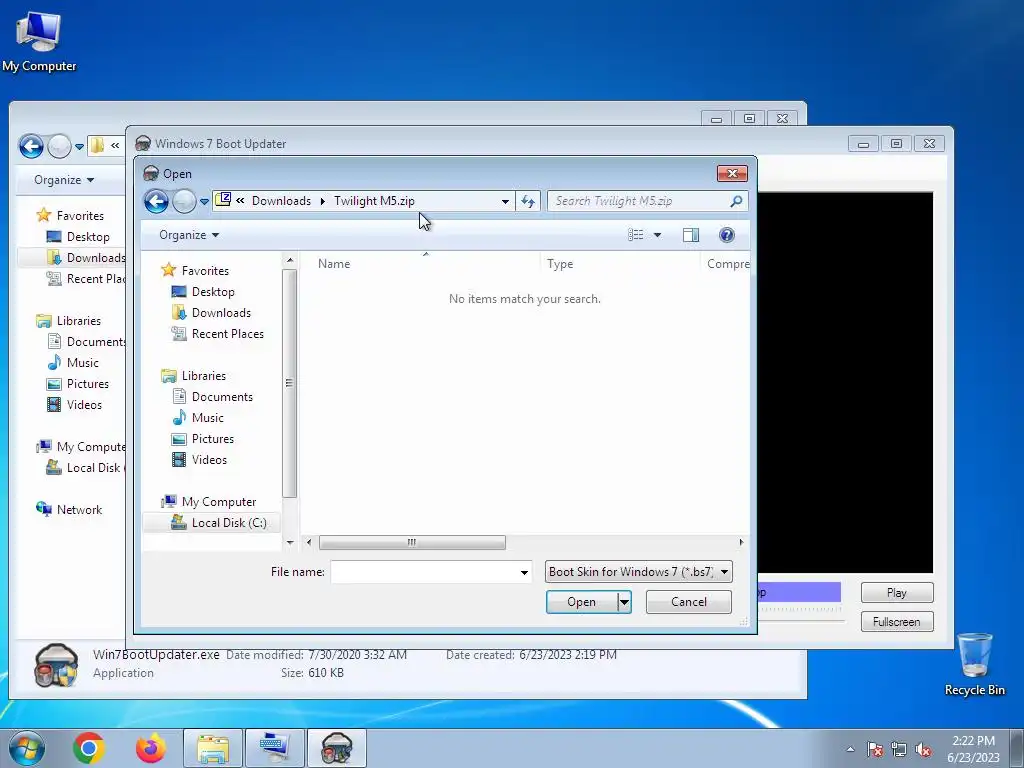The image size is (1024, 768).
Task: Open Boot Skin file type dropdown
Action: tap(638, 571)
